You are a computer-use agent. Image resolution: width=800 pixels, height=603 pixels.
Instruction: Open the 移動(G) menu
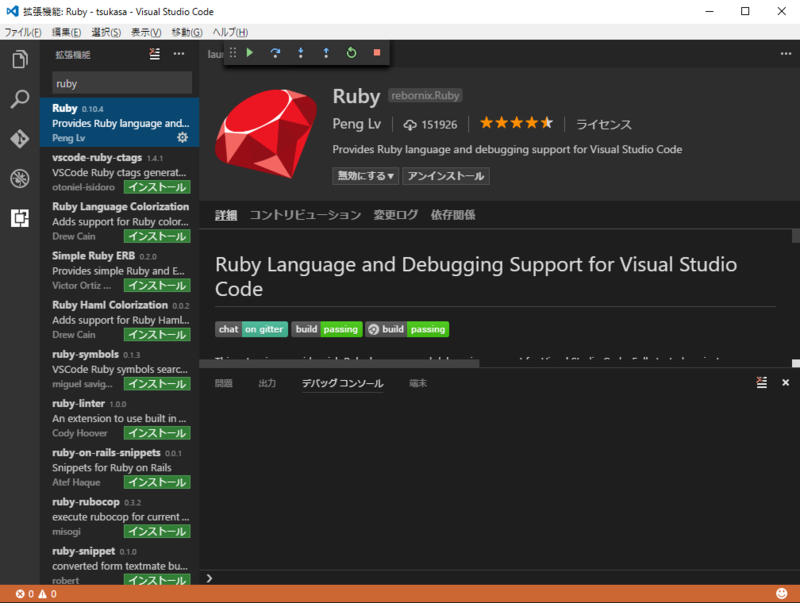click(187, 32)
